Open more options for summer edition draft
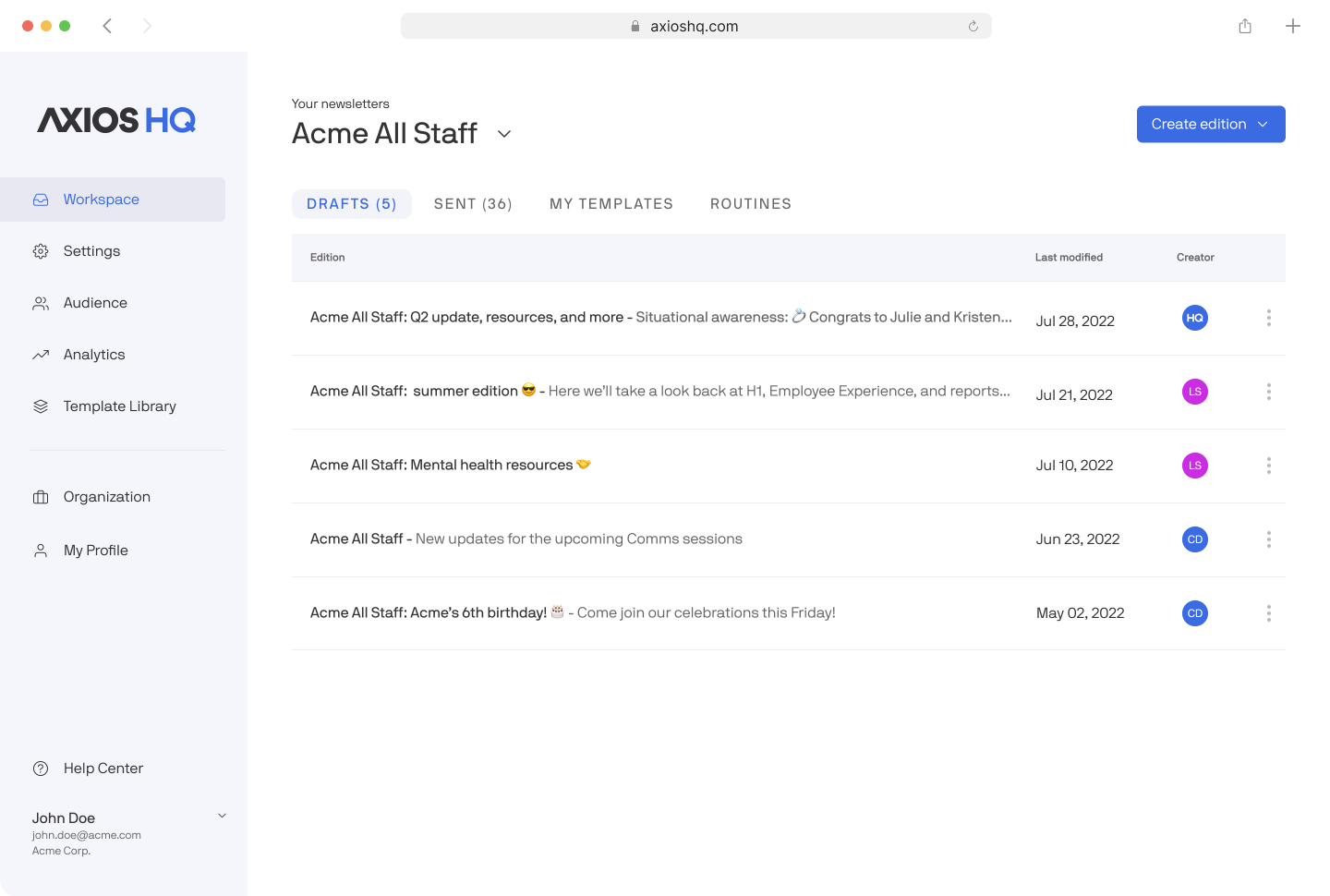The image size is (1330, 896). coord(1269,392)
